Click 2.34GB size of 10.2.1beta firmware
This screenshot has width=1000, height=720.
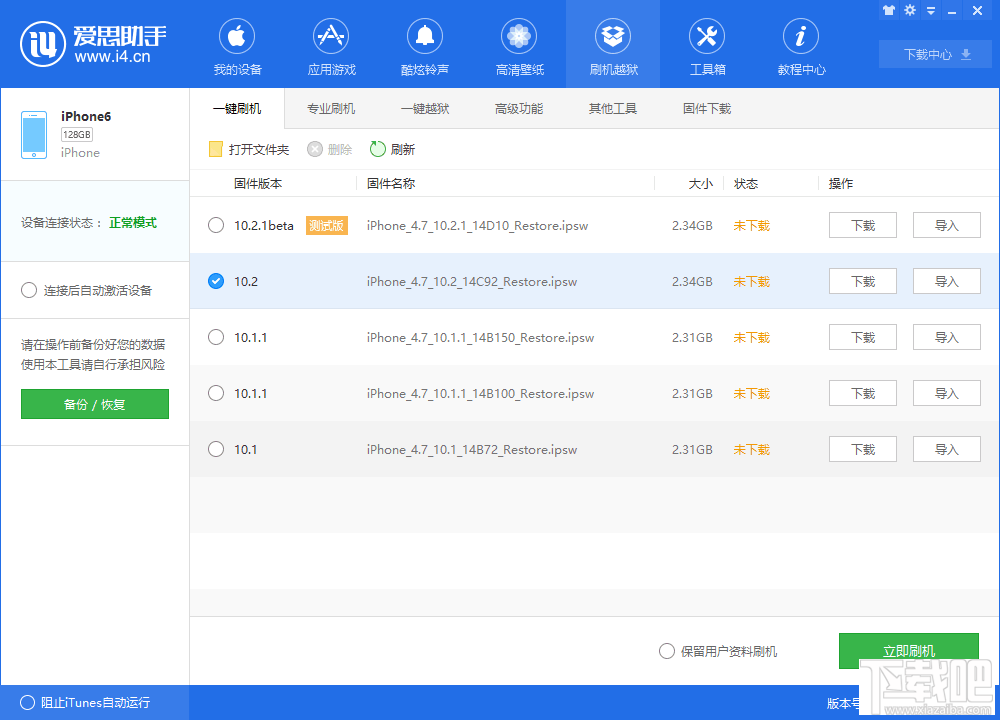[692, 225]
